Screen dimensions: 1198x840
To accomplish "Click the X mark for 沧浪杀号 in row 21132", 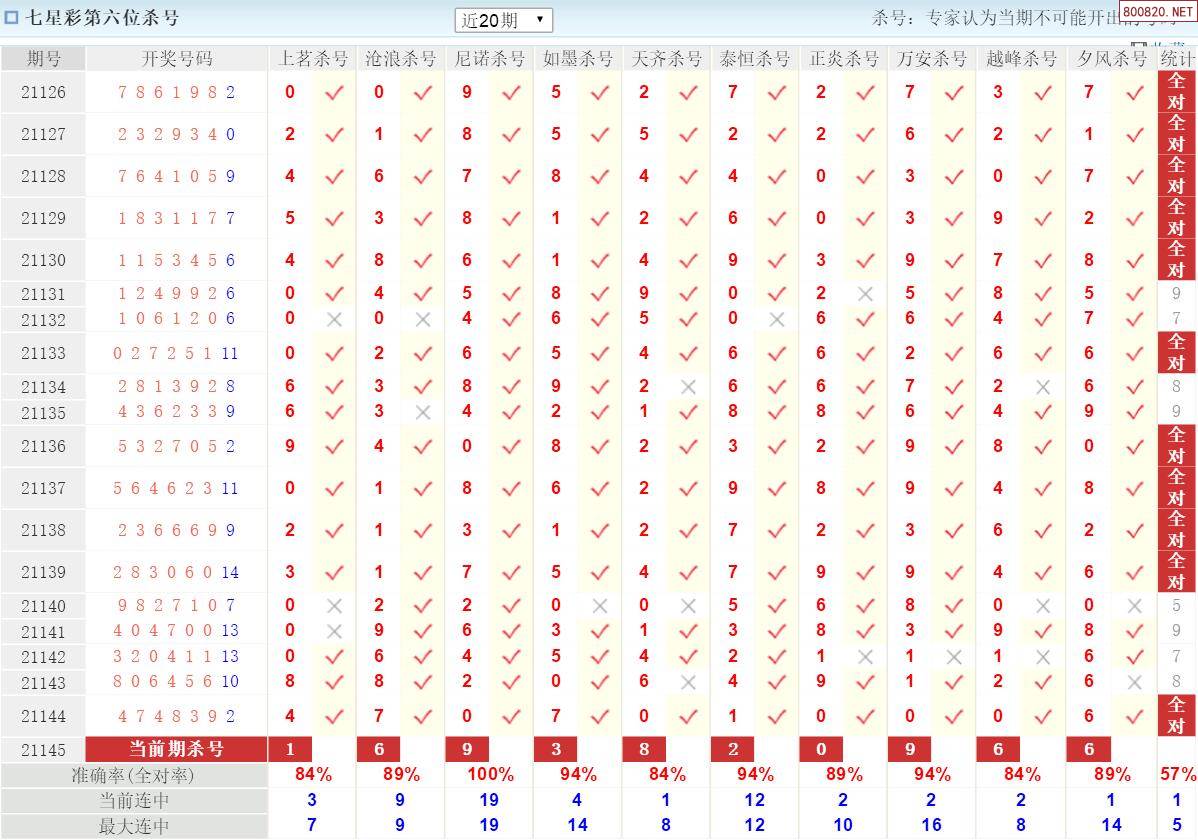I will point(423,319).
